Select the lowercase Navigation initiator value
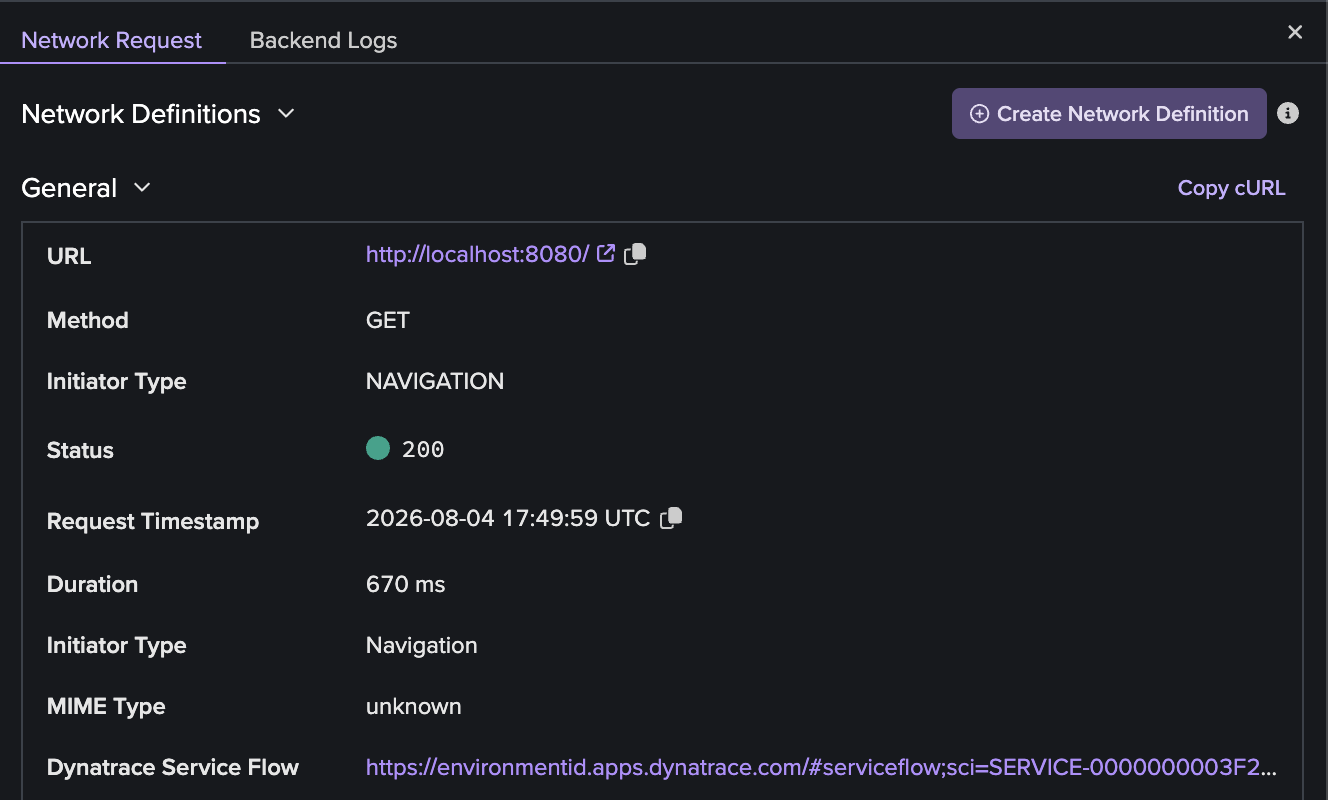Image resolution: width=1328 pixels, height=800 pixels. (x=422, y=646)
